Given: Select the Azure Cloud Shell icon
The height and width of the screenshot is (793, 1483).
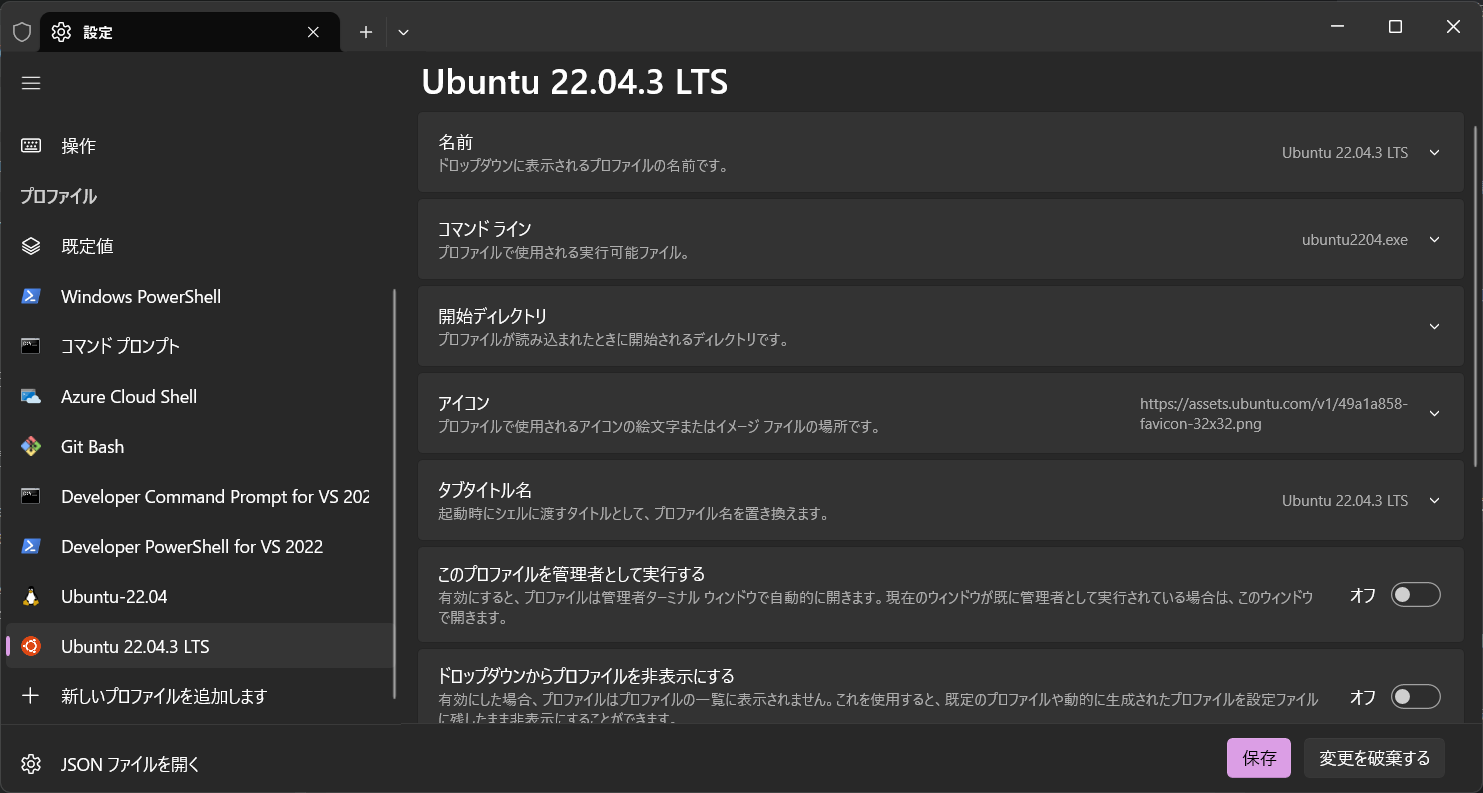Looking at the screenshot, I should click(31, 396).
